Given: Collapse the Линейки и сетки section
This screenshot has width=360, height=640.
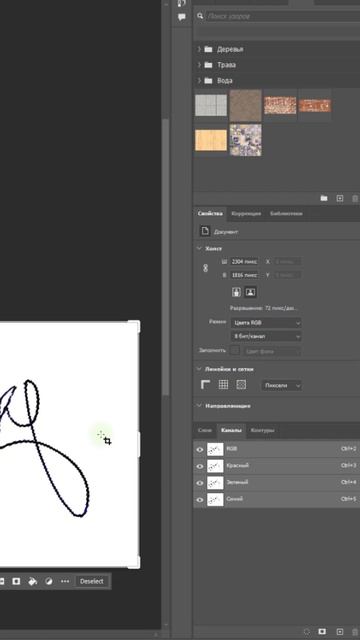Looking at the screenshot, I should 199,369.
